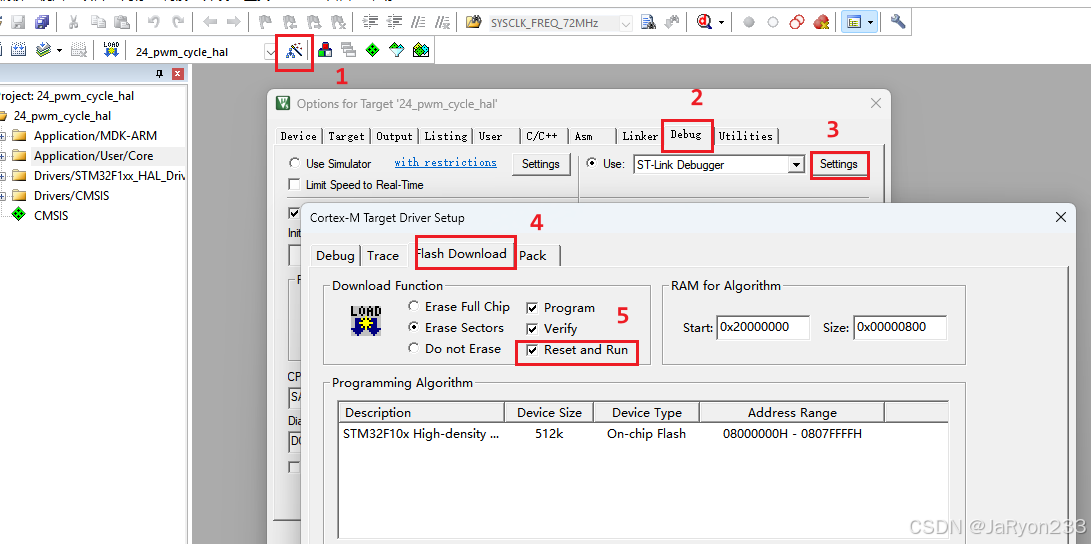Pin the Project panel with pushpin icon
The width and height of the screenshot is (1091, 544).
[159, 73]
